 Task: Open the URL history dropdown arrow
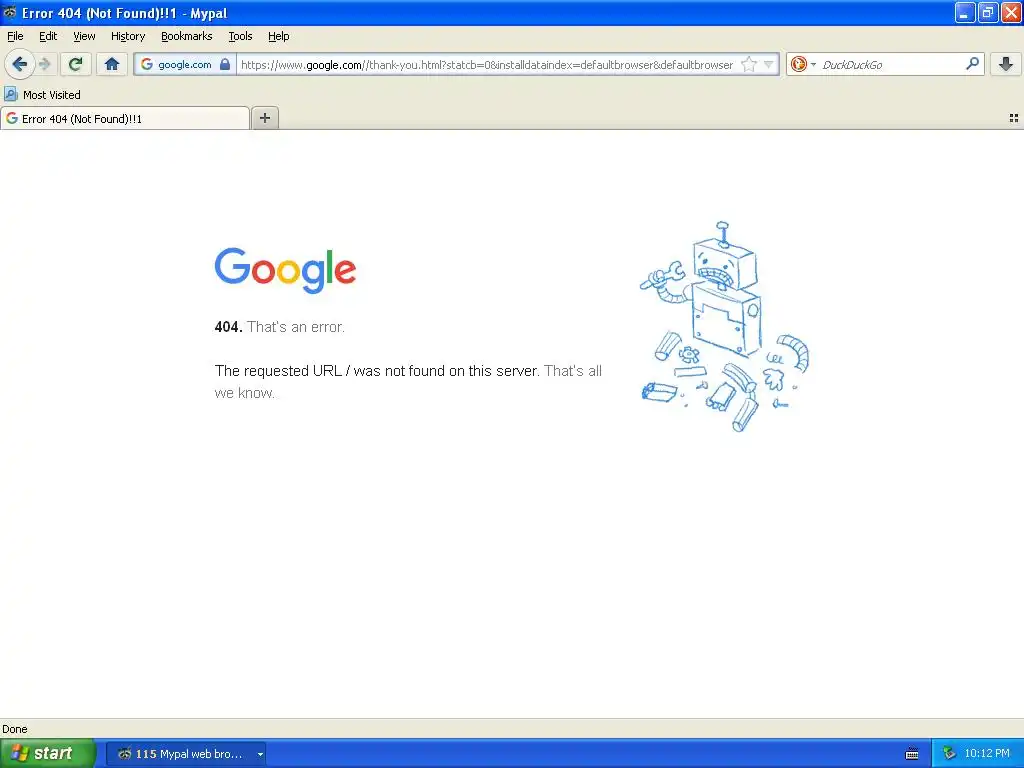point(769,64)
